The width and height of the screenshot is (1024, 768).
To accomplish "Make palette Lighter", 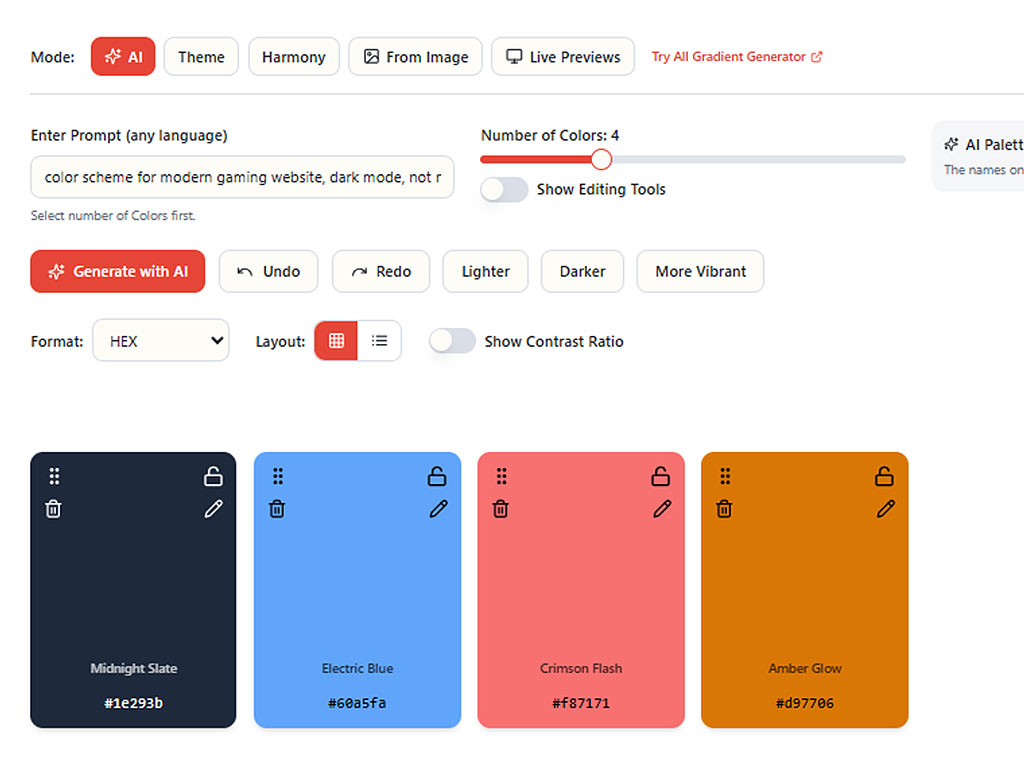I will [485, 271].
